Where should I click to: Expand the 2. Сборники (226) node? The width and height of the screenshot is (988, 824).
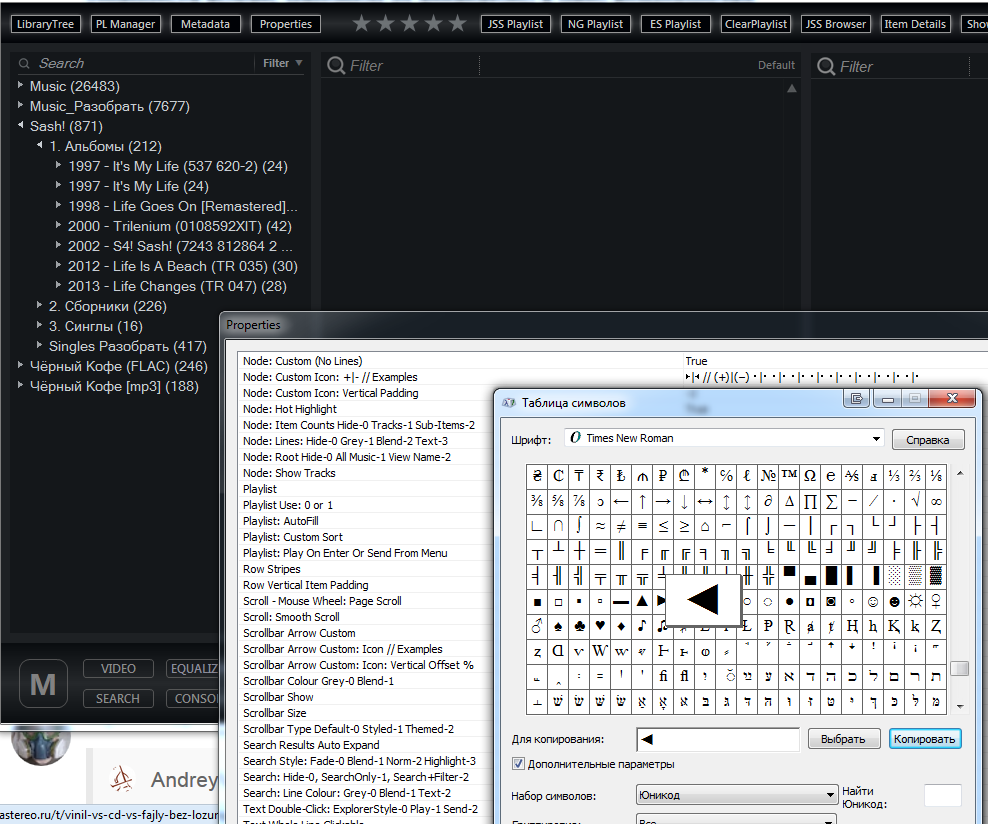click(39, 306)
